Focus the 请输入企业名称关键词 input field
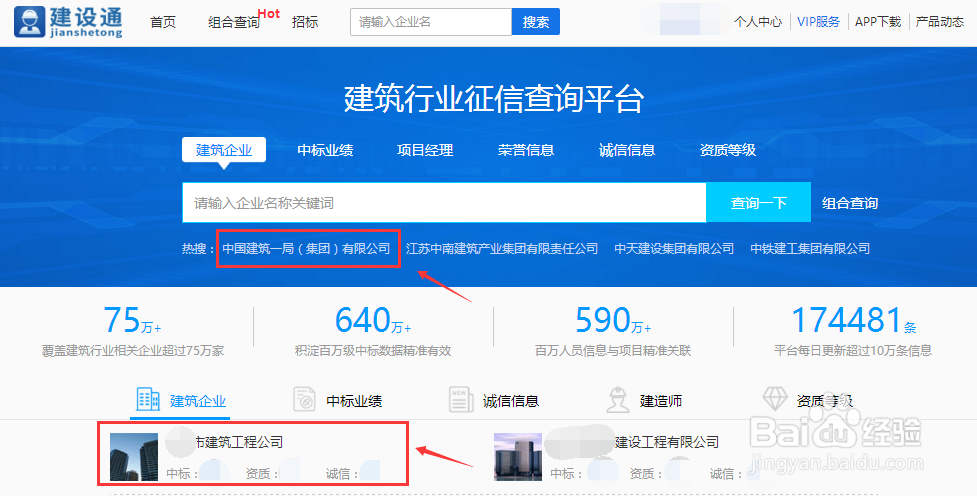 pyautogui.click(x=444, y=203)
